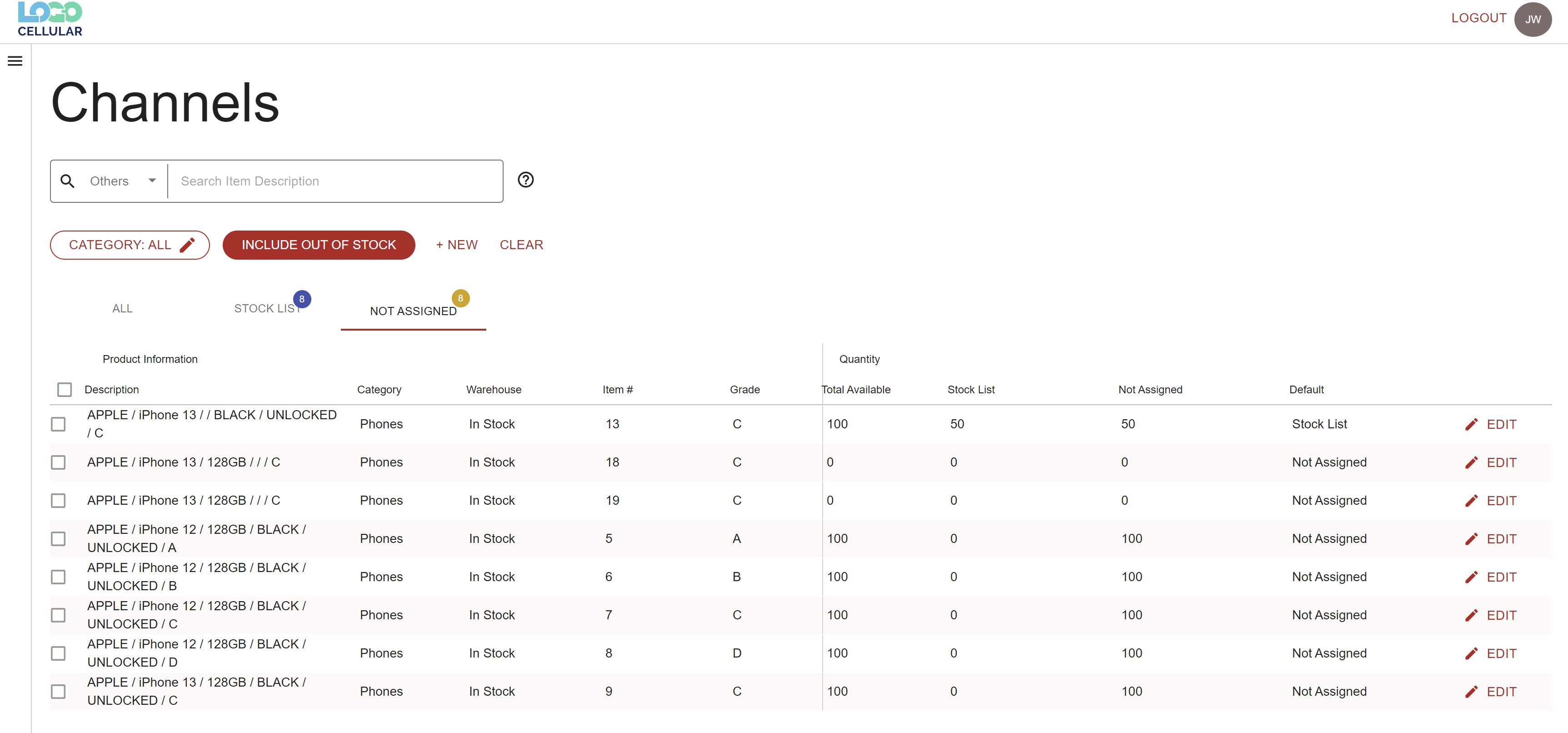Click the Total Available column header
The width and height of the screenshot is (1568, 733).
[856, 390]
